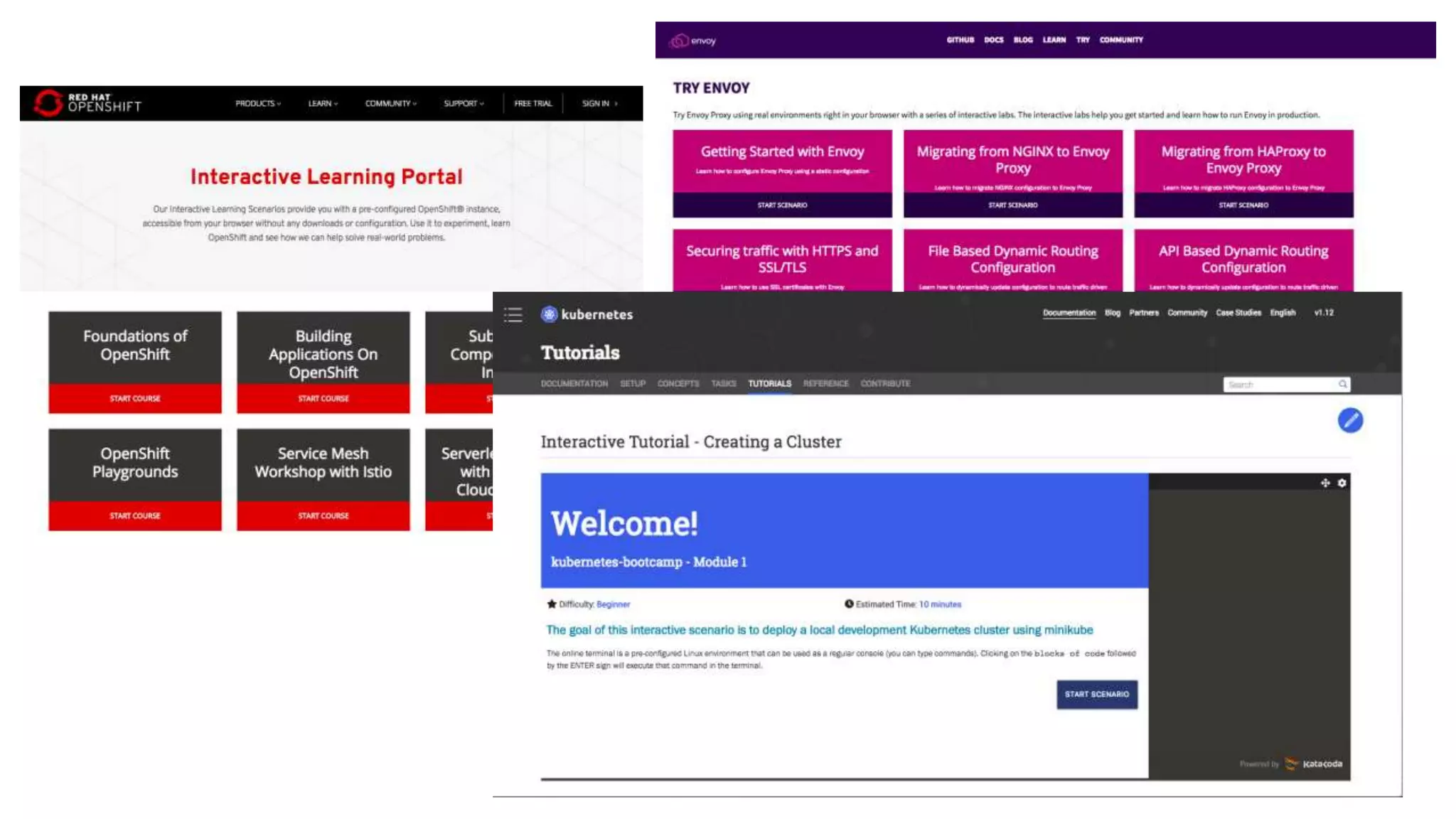Viewport: 1456px width, 819px height.
Task: Open the Support dropdown menu
Action: pos(464,104)
